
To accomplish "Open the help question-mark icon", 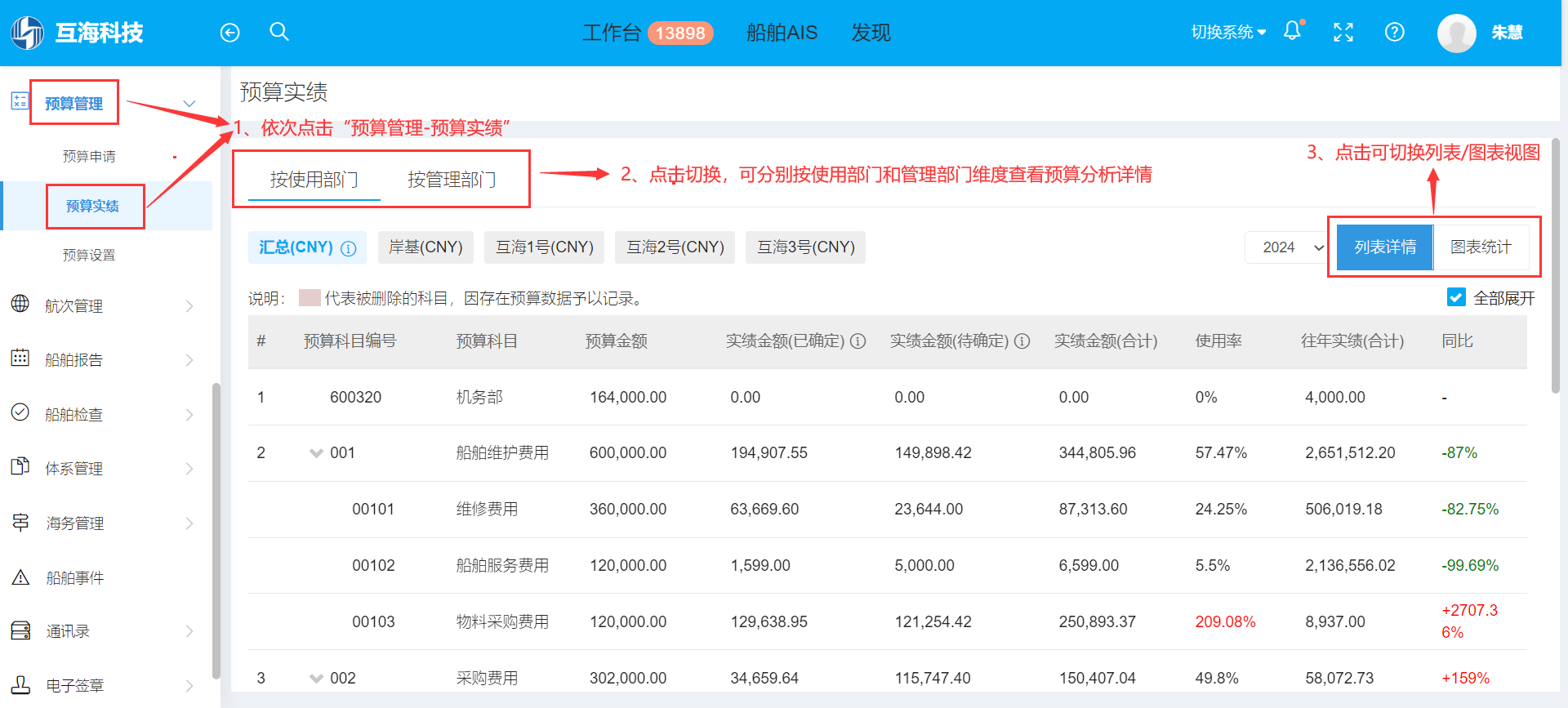I will point(1395,32).
